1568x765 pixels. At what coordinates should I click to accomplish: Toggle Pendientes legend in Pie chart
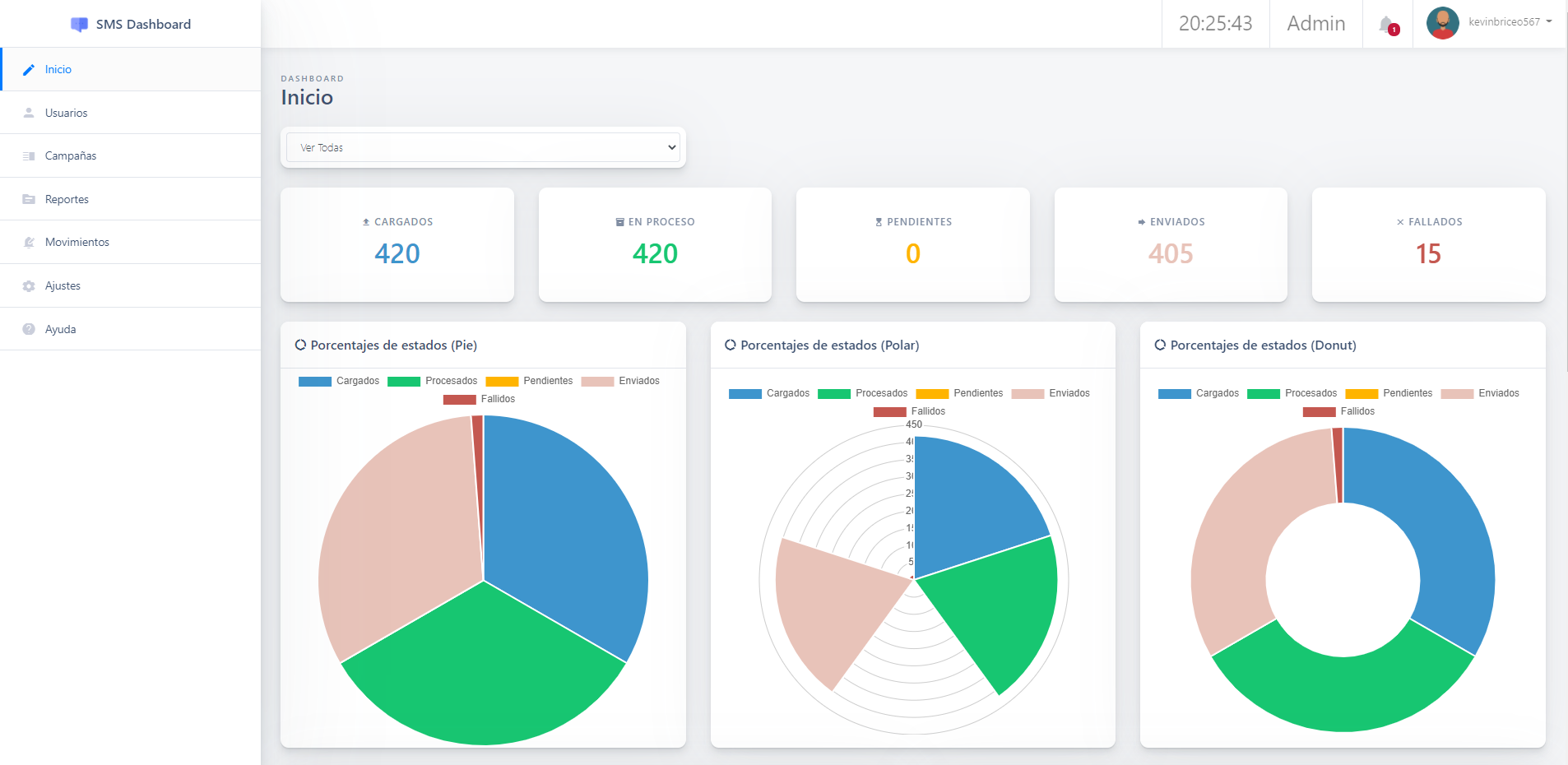tap(529, 381)
